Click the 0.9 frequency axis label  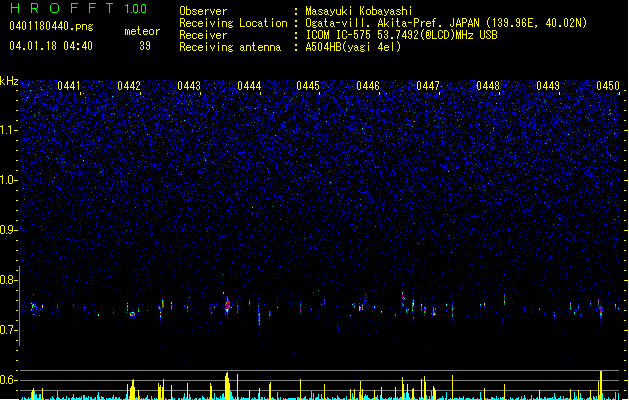pyautogui.click(x=9, y=230)
